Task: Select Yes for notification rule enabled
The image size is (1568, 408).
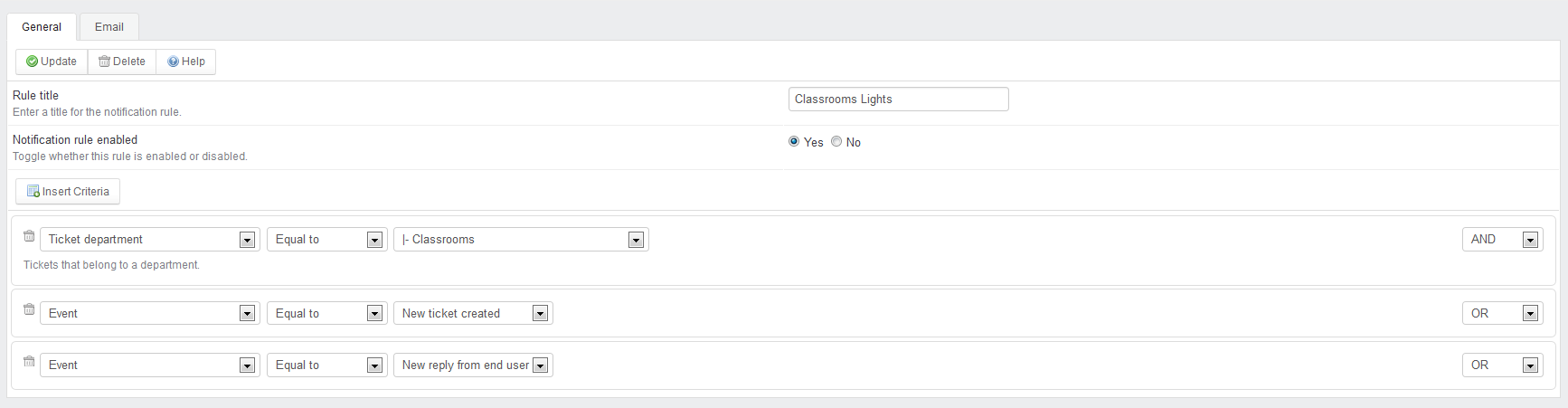Action: pos(794,141)
